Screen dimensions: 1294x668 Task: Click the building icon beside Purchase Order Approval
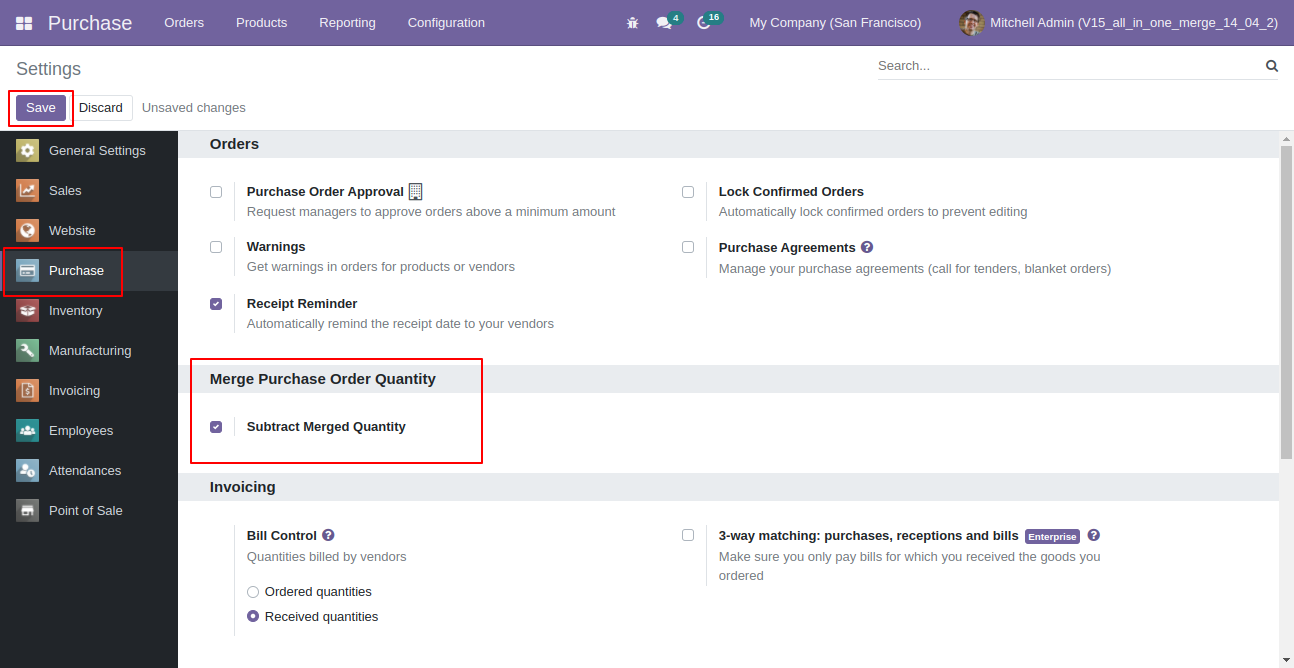click(x=416, y=192)
